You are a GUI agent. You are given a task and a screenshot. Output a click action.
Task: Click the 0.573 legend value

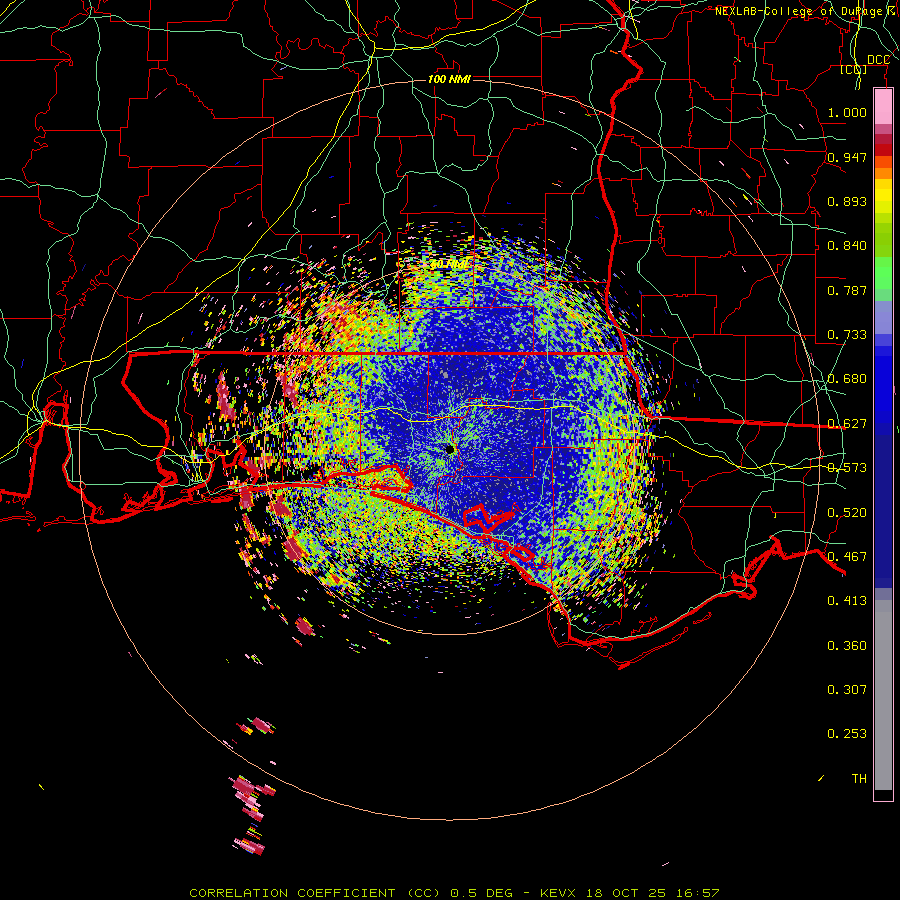click(847, 468)
